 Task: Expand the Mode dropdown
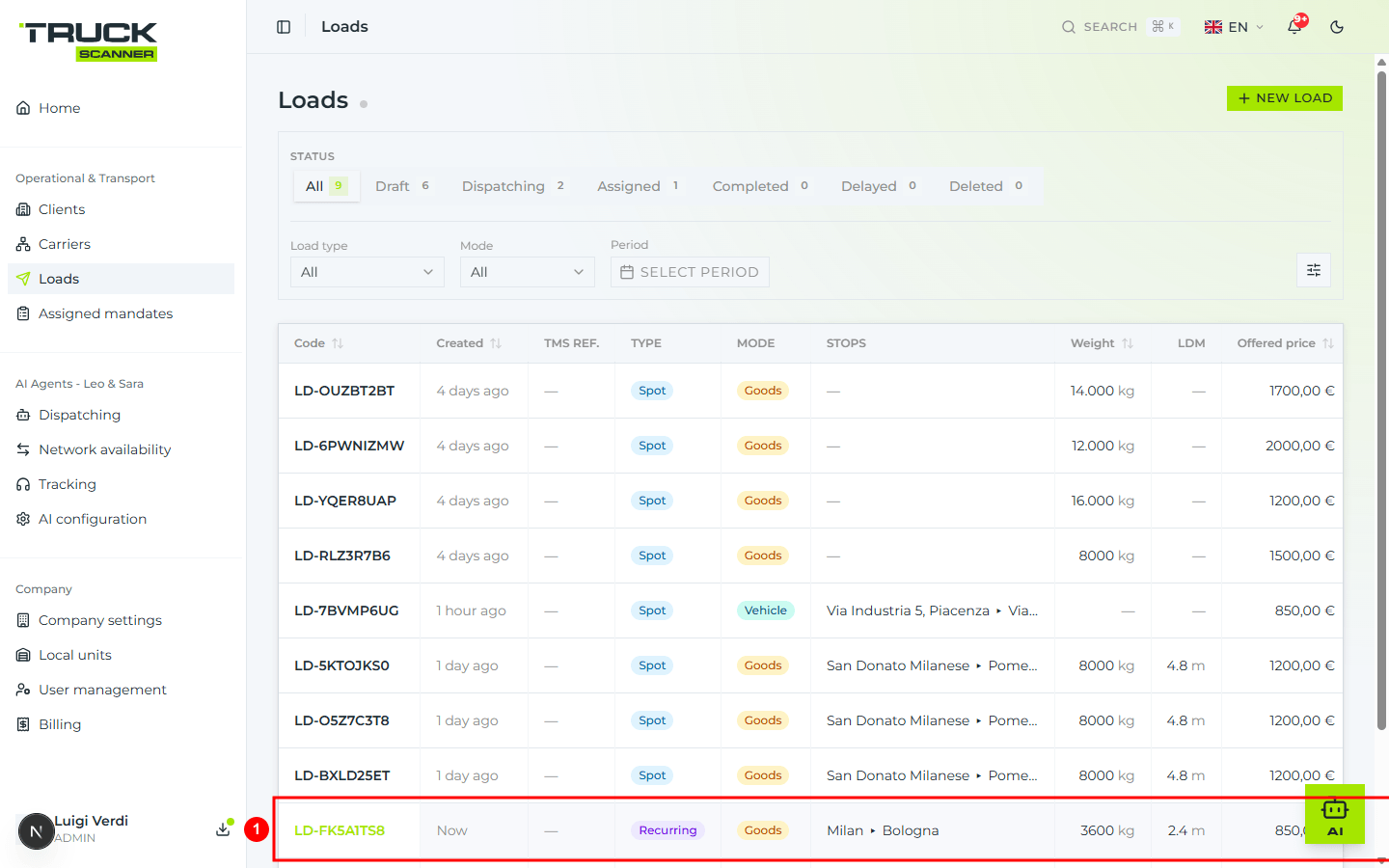click(528, 272)
